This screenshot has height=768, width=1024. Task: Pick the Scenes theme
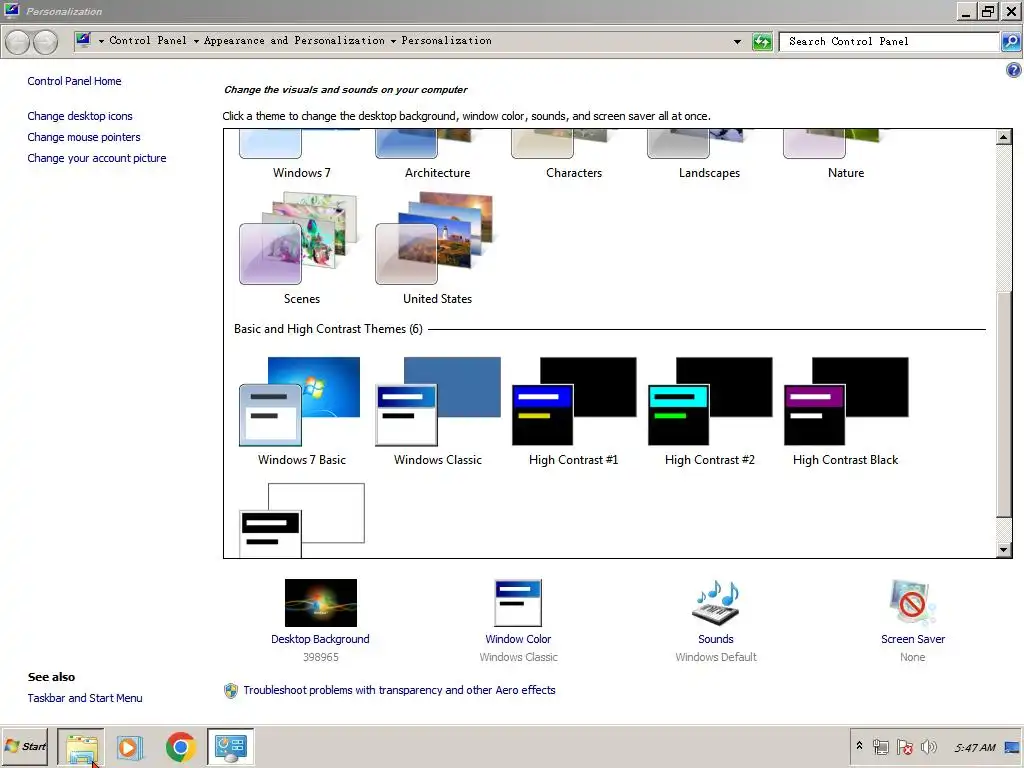tap(300, 248)
